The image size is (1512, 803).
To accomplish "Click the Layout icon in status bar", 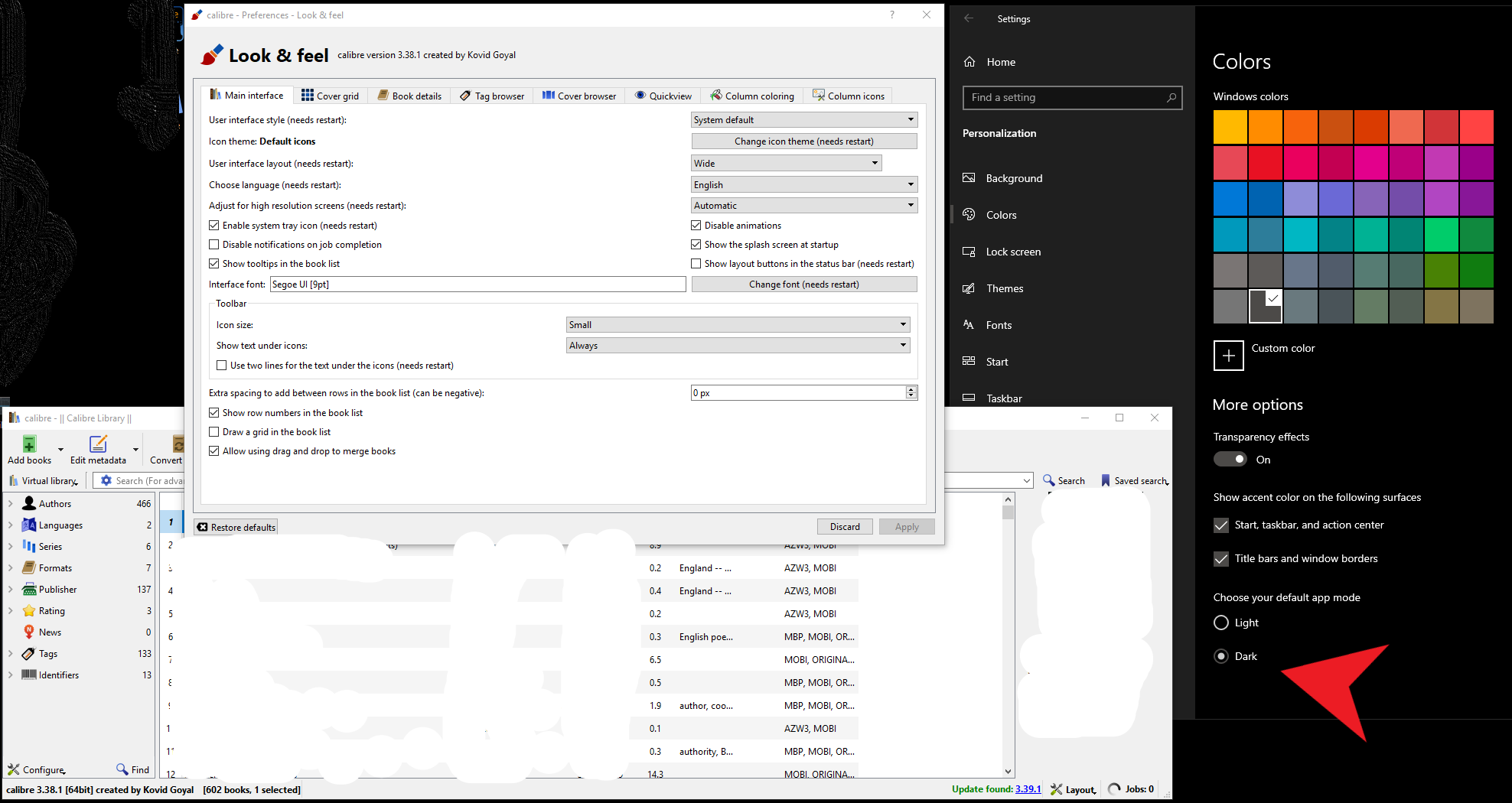I will click(1057, 789).
